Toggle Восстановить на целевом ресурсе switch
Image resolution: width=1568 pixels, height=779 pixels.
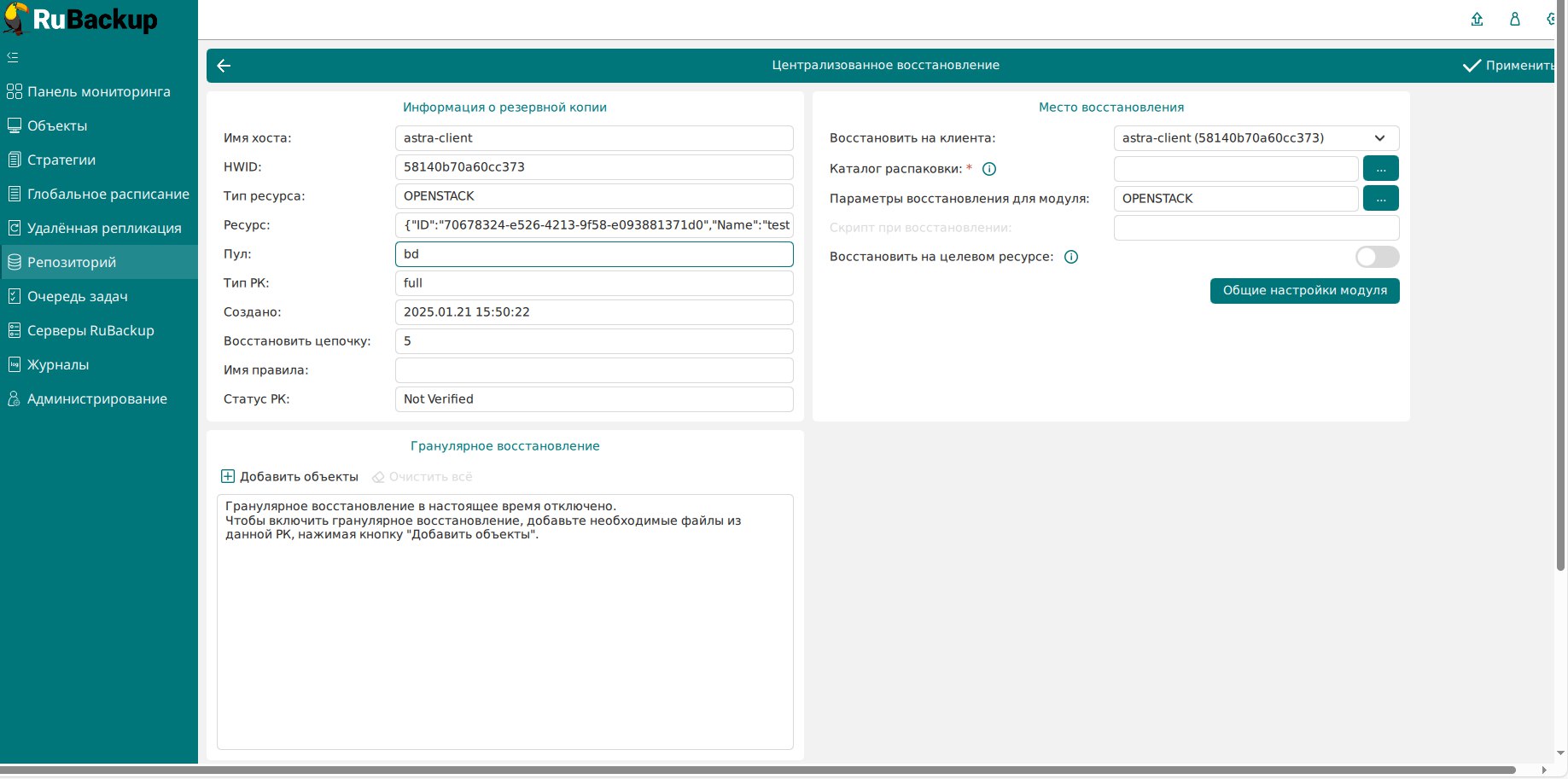[1377, 257]
